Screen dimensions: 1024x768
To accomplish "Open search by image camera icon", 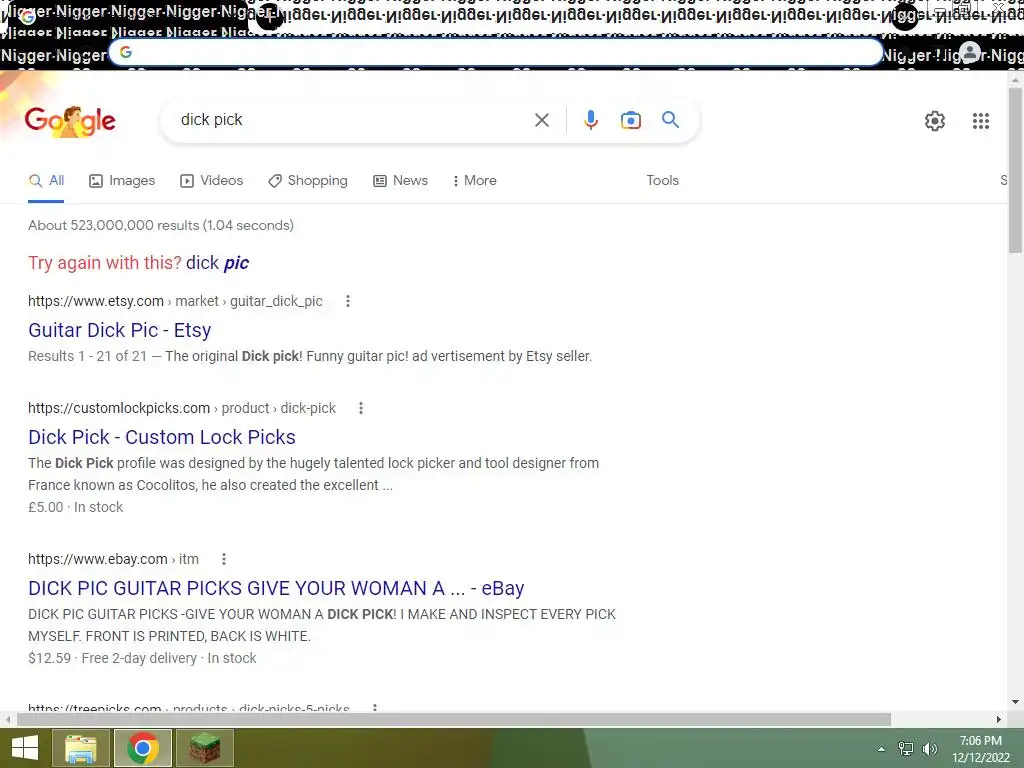I will 631,120.
